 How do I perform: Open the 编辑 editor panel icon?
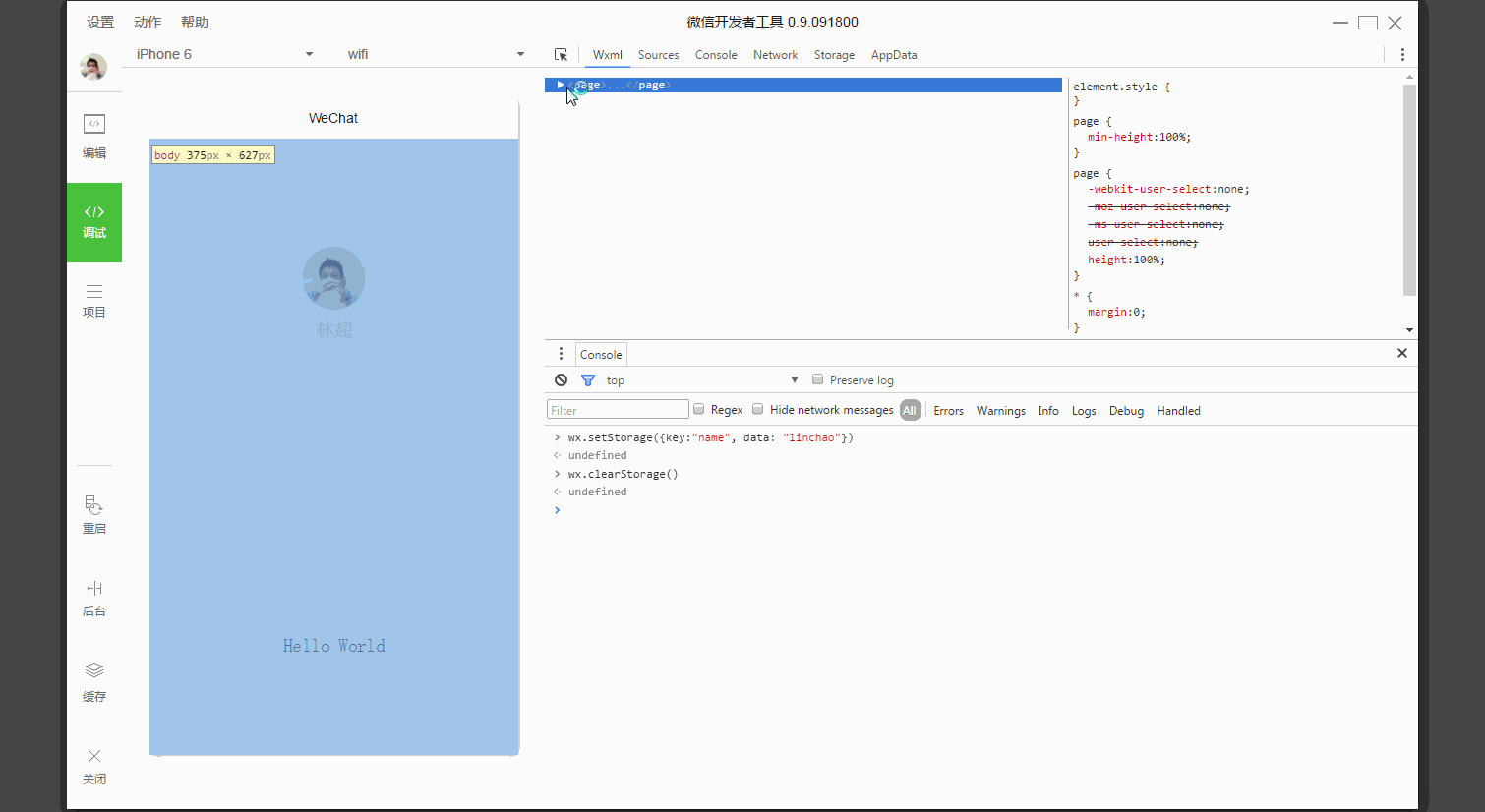click(x=94, y=135)
